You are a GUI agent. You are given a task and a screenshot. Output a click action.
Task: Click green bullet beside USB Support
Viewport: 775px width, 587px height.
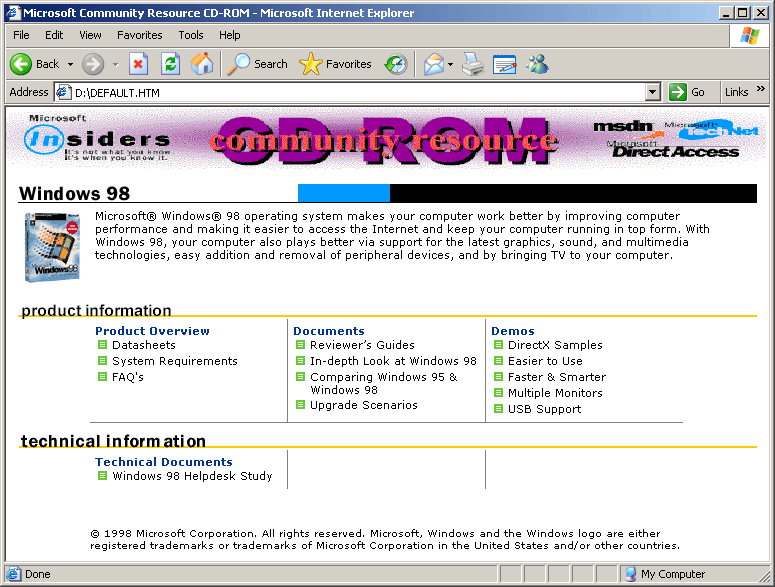498,409
